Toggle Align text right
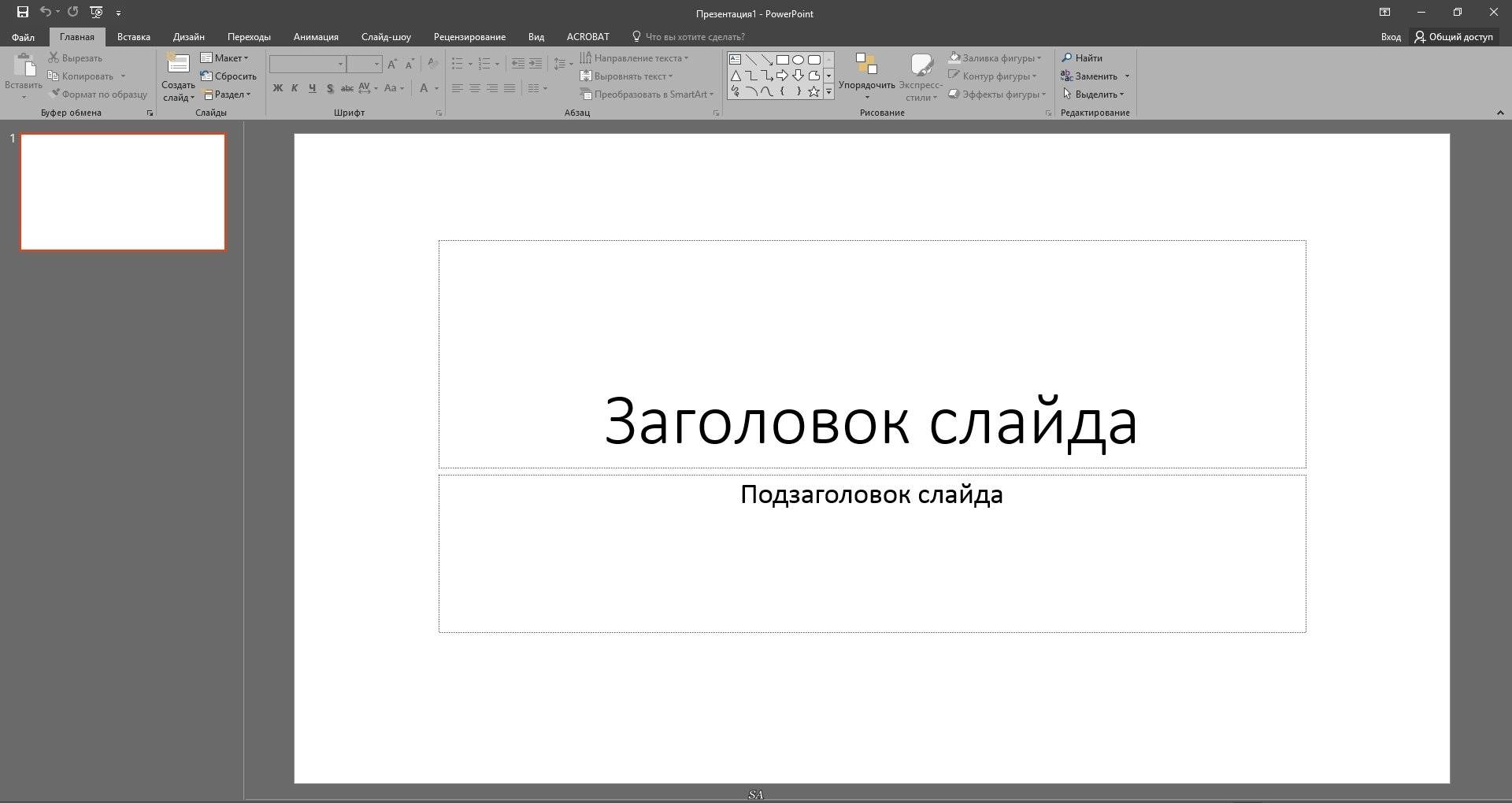The height and width of the screenshot is (803, 1512). 492,88
